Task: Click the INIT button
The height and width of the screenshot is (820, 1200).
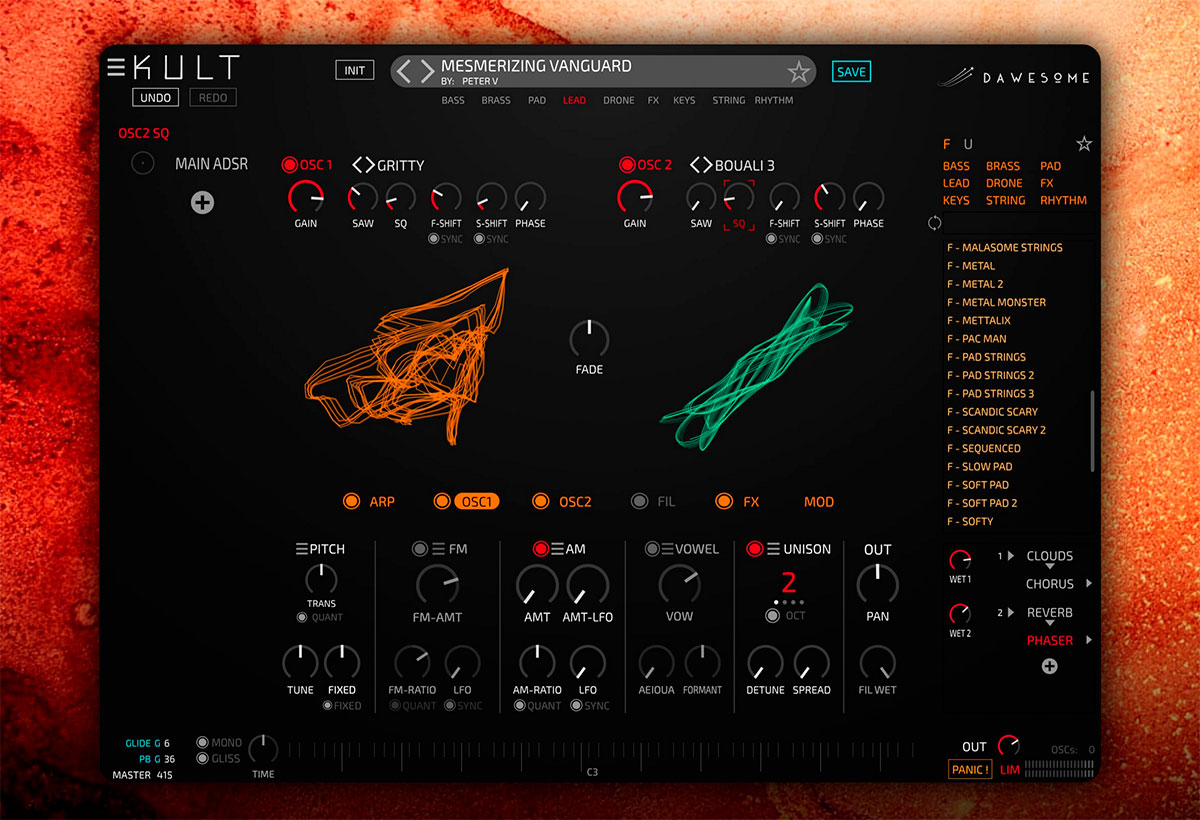Action: tap(355, 71)
